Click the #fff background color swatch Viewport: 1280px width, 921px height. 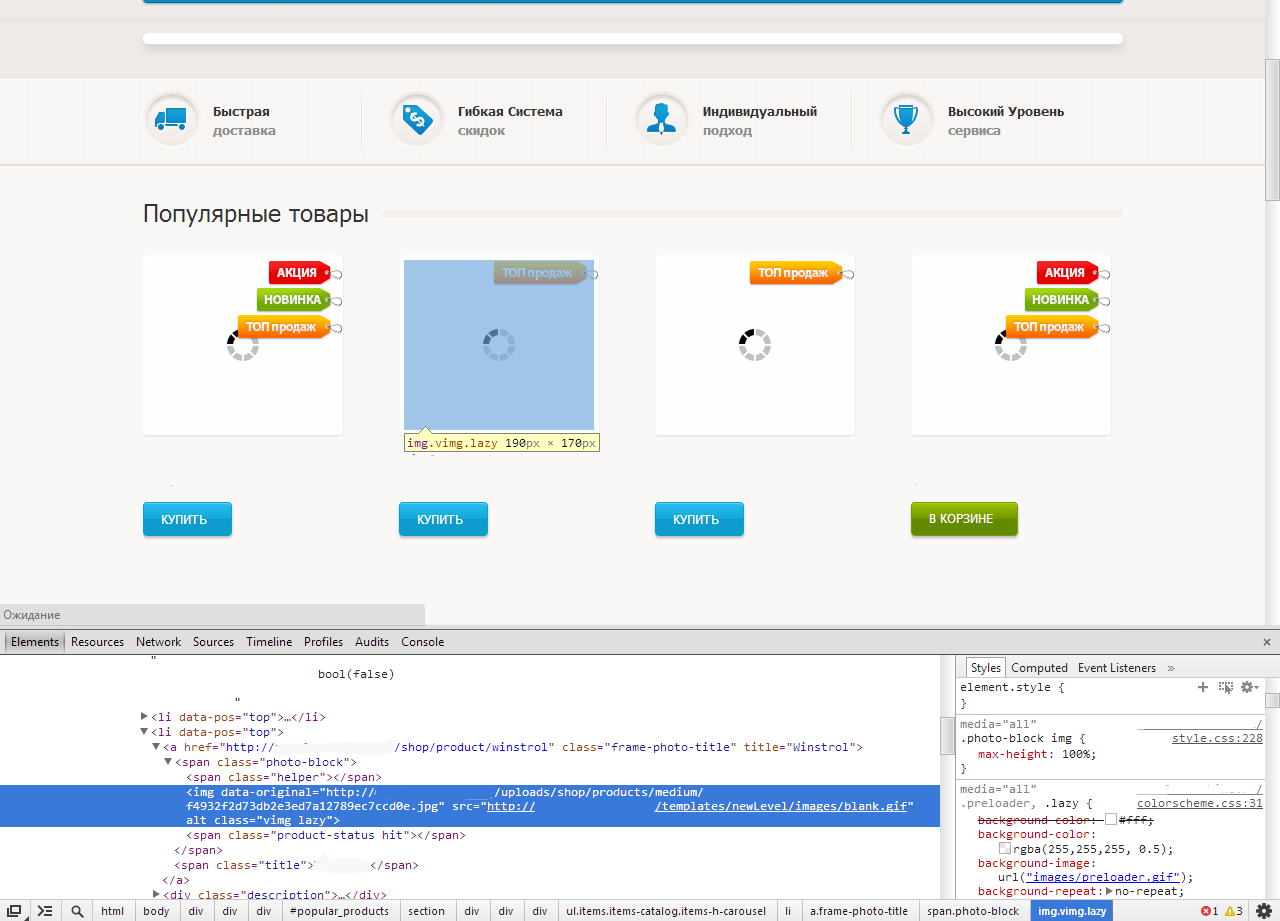[1111, 820]
